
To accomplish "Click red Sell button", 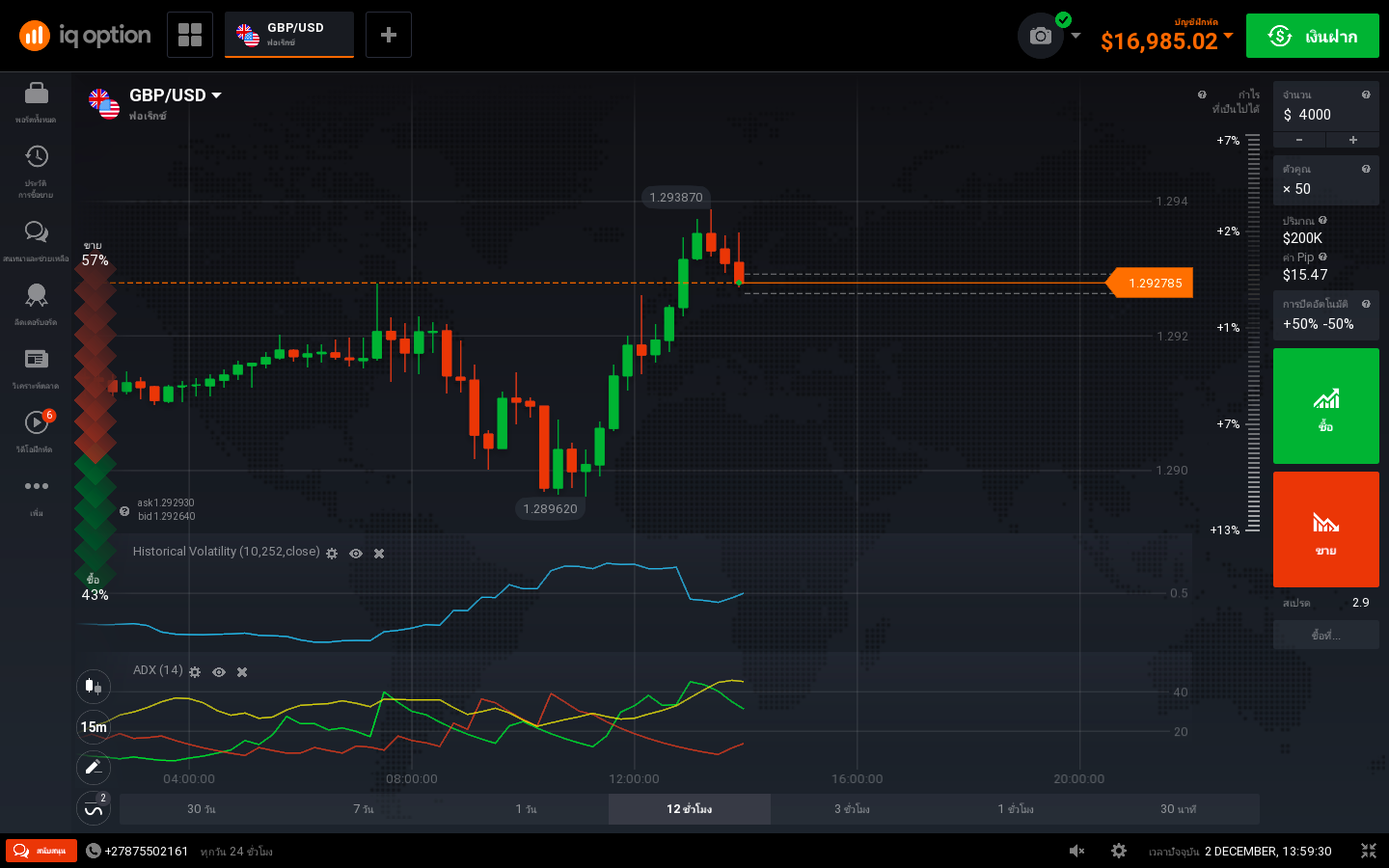I will [x=1326, y=529].
